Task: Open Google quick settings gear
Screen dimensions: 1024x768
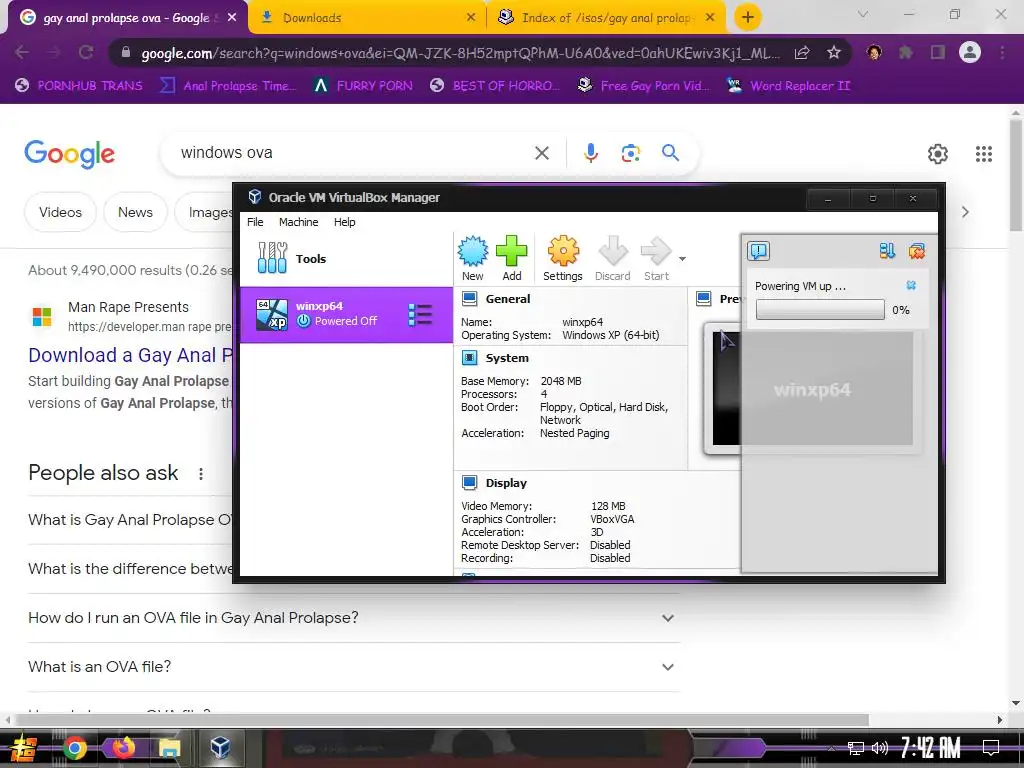Action: point(938,154)
